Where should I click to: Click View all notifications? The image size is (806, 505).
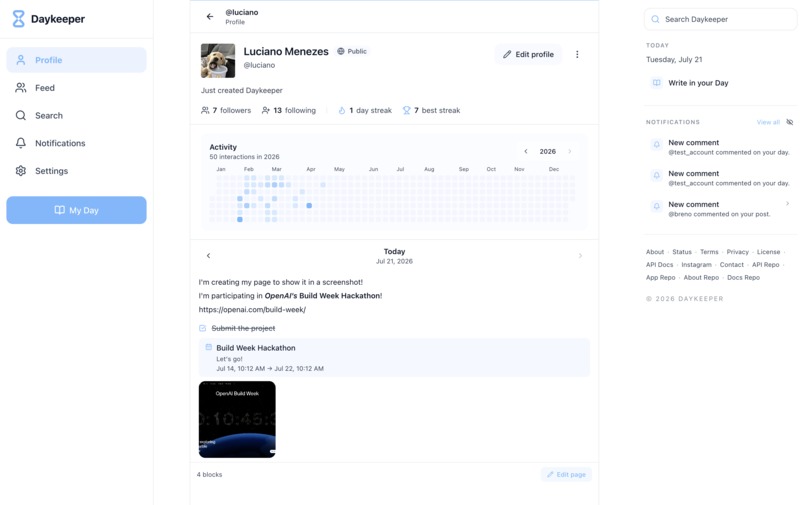pos(768,122)
